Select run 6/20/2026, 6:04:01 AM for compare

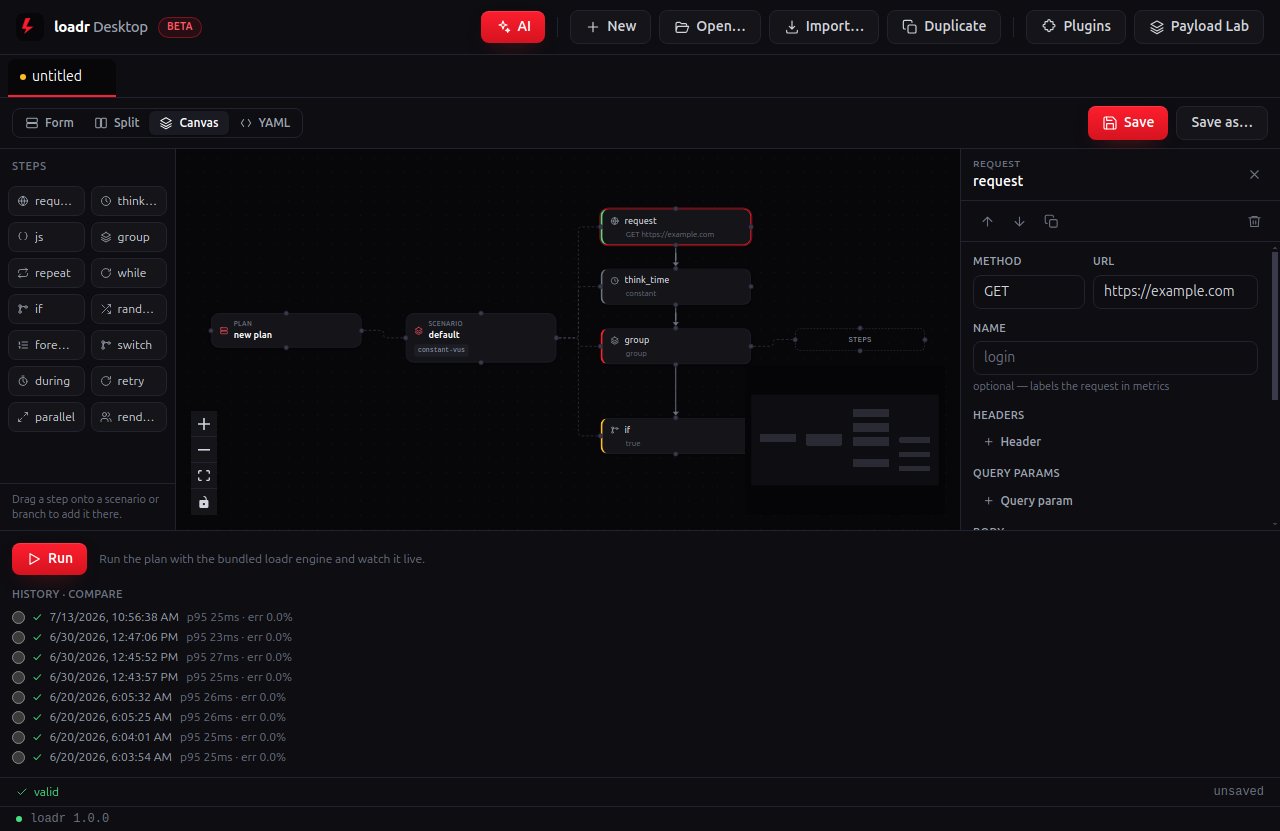point(18,737)
